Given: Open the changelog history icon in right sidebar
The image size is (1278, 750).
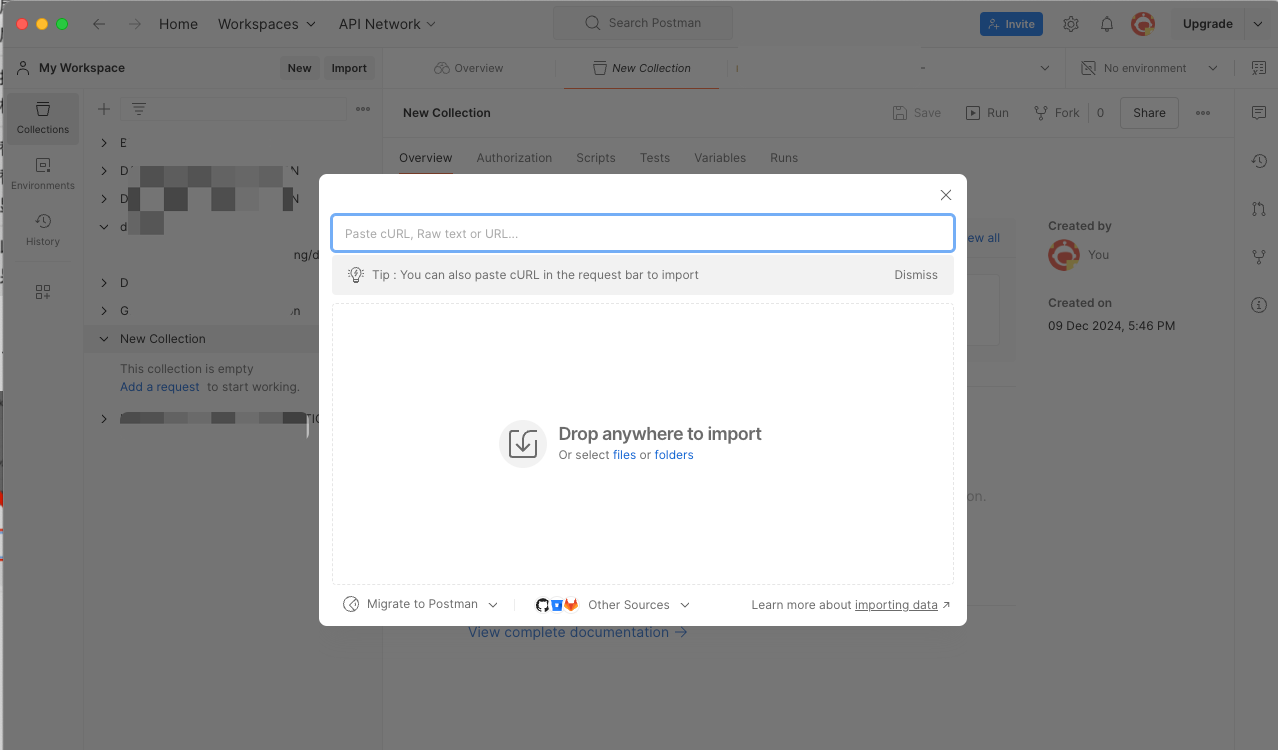Looking at the screenshot, I should point(1259,161).
